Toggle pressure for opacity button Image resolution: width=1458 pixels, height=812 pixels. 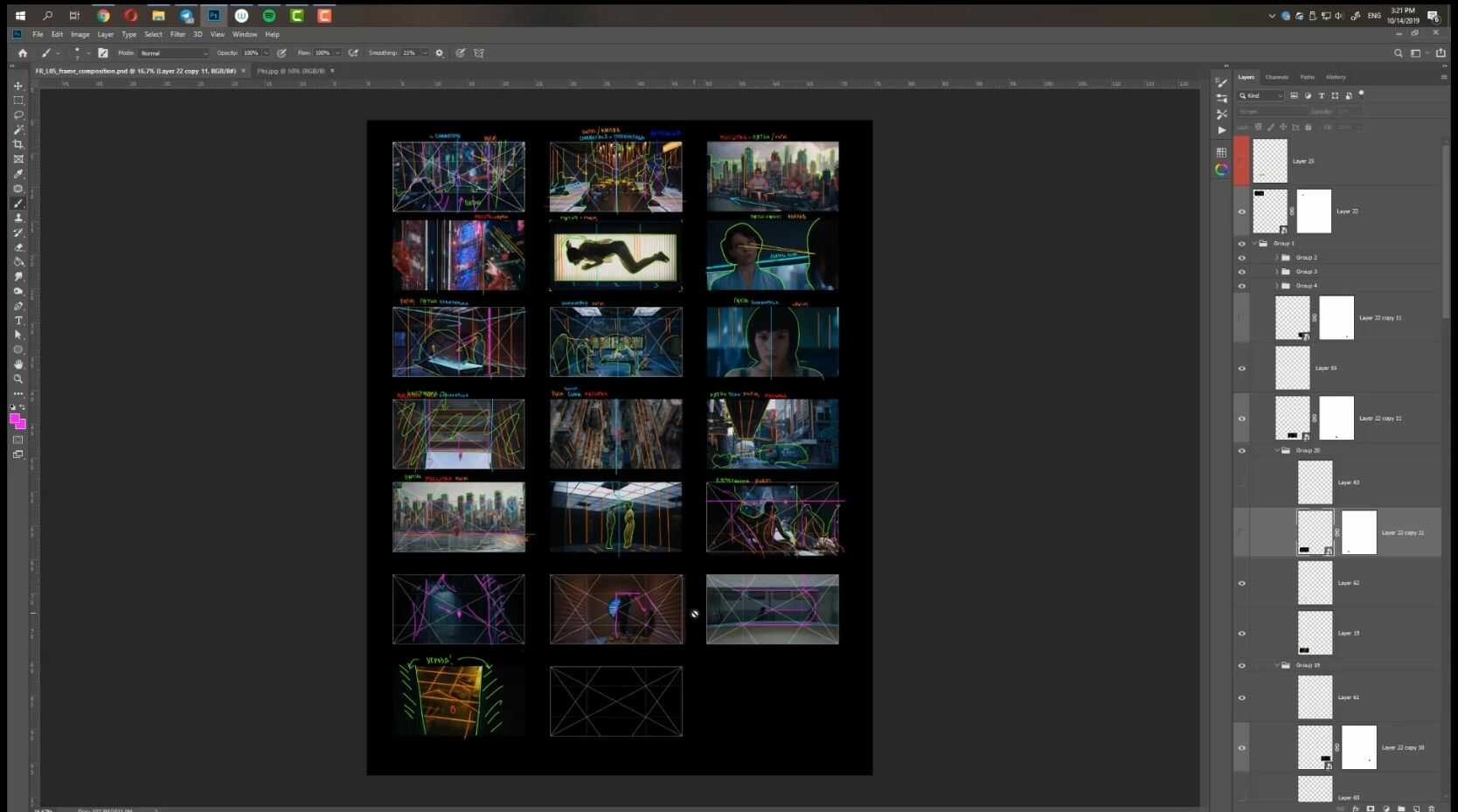(x=281, y=53)
